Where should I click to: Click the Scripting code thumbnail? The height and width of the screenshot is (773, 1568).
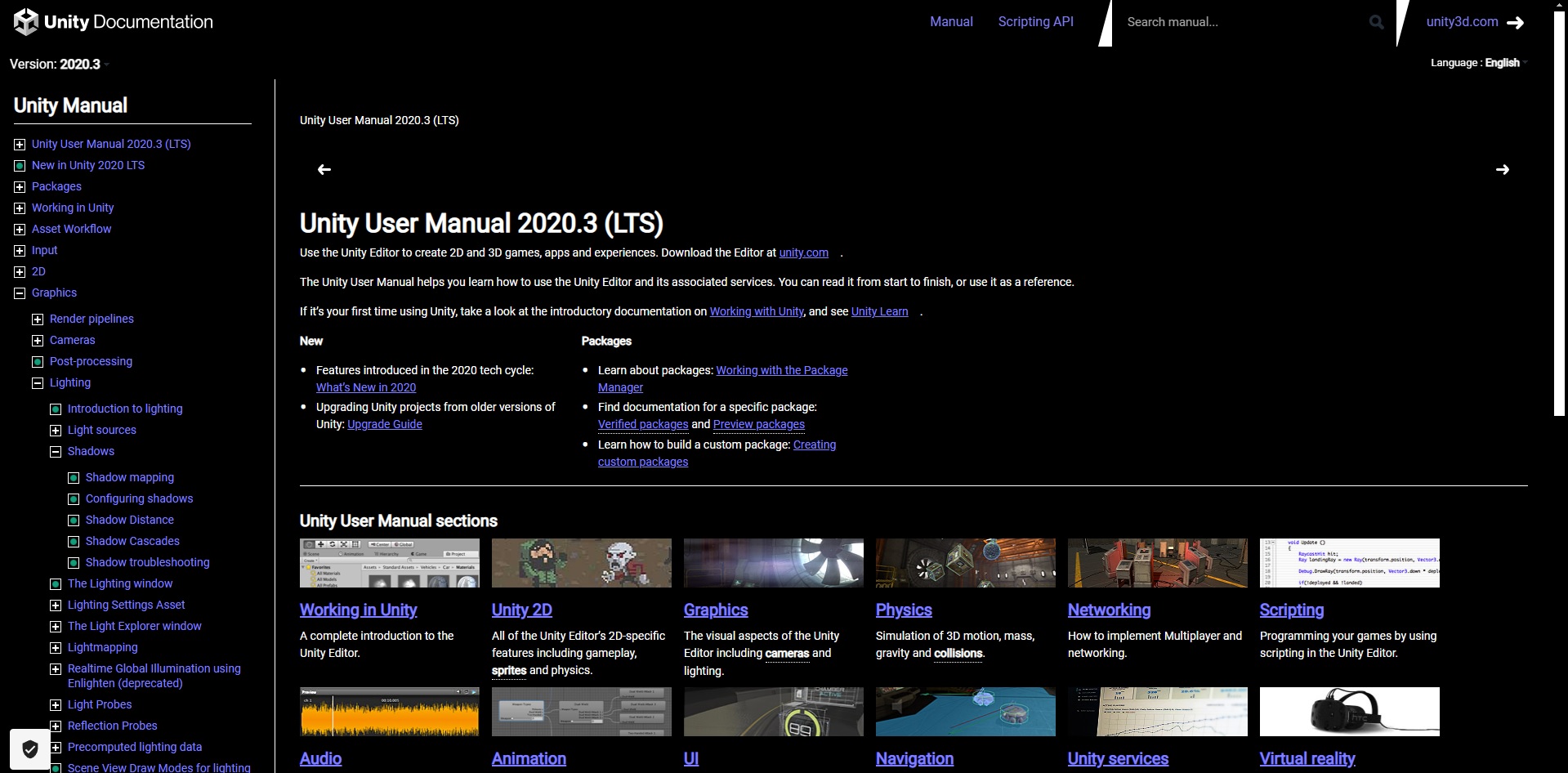1350,563
